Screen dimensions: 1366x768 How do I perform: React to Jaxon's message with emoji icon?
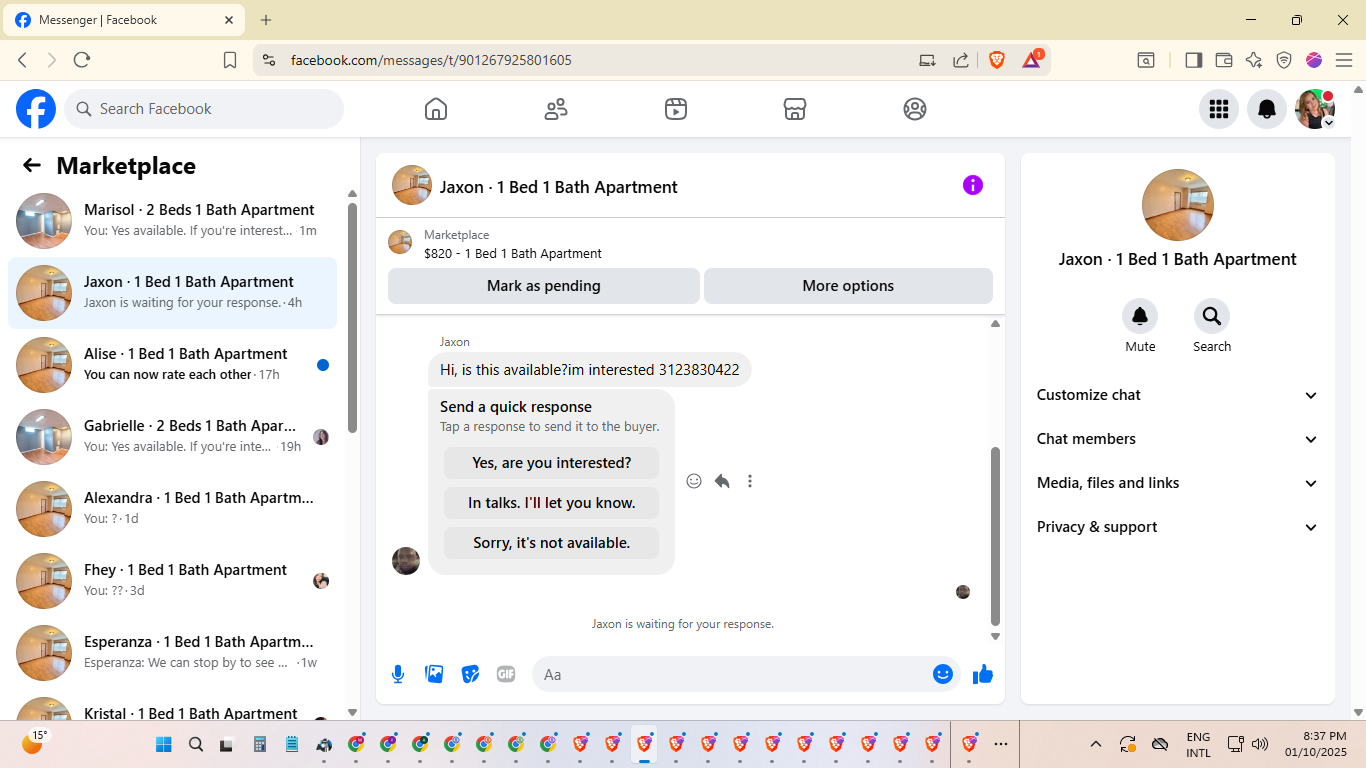[694, 481]
